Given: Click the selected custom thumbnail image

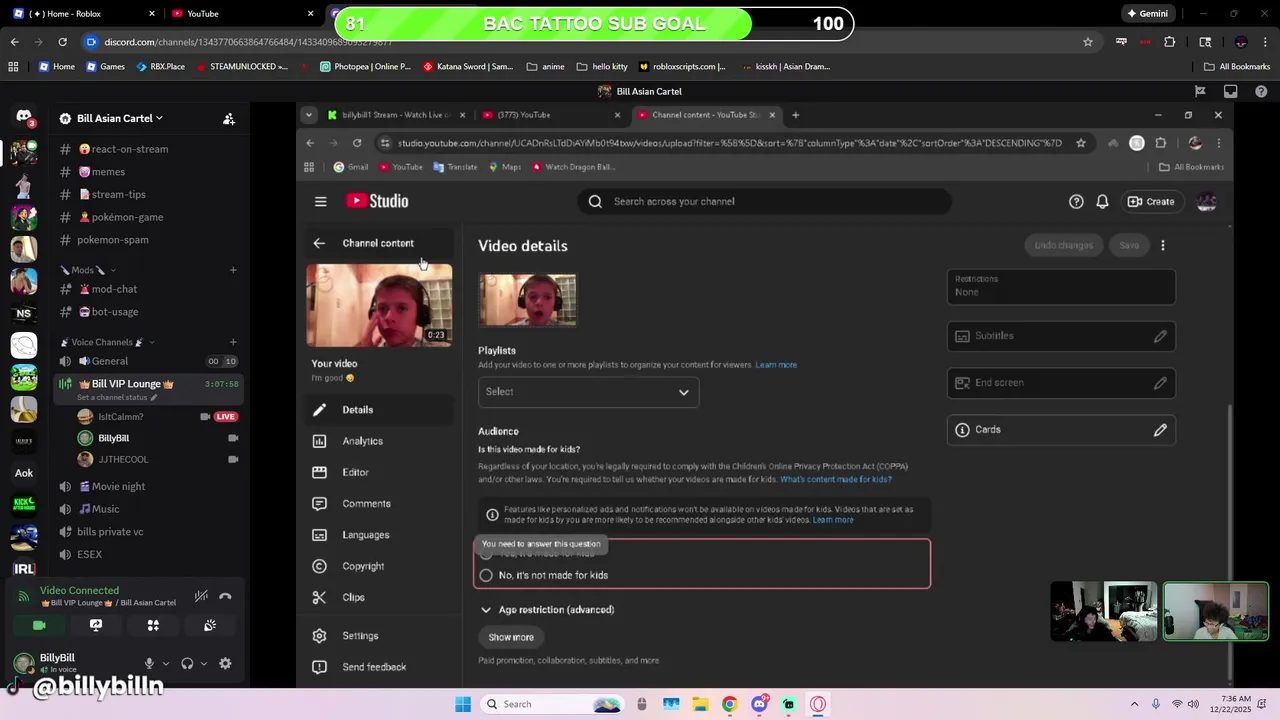Looking at the screenshot, I should [528, 300].
